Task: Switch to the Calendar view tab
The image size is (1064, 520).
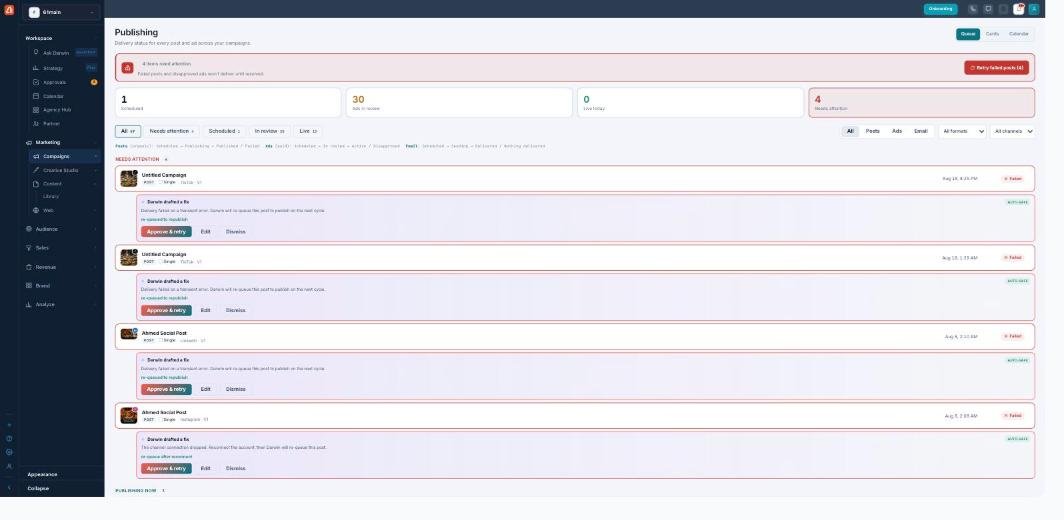Action: click(x=1019, y=34)
